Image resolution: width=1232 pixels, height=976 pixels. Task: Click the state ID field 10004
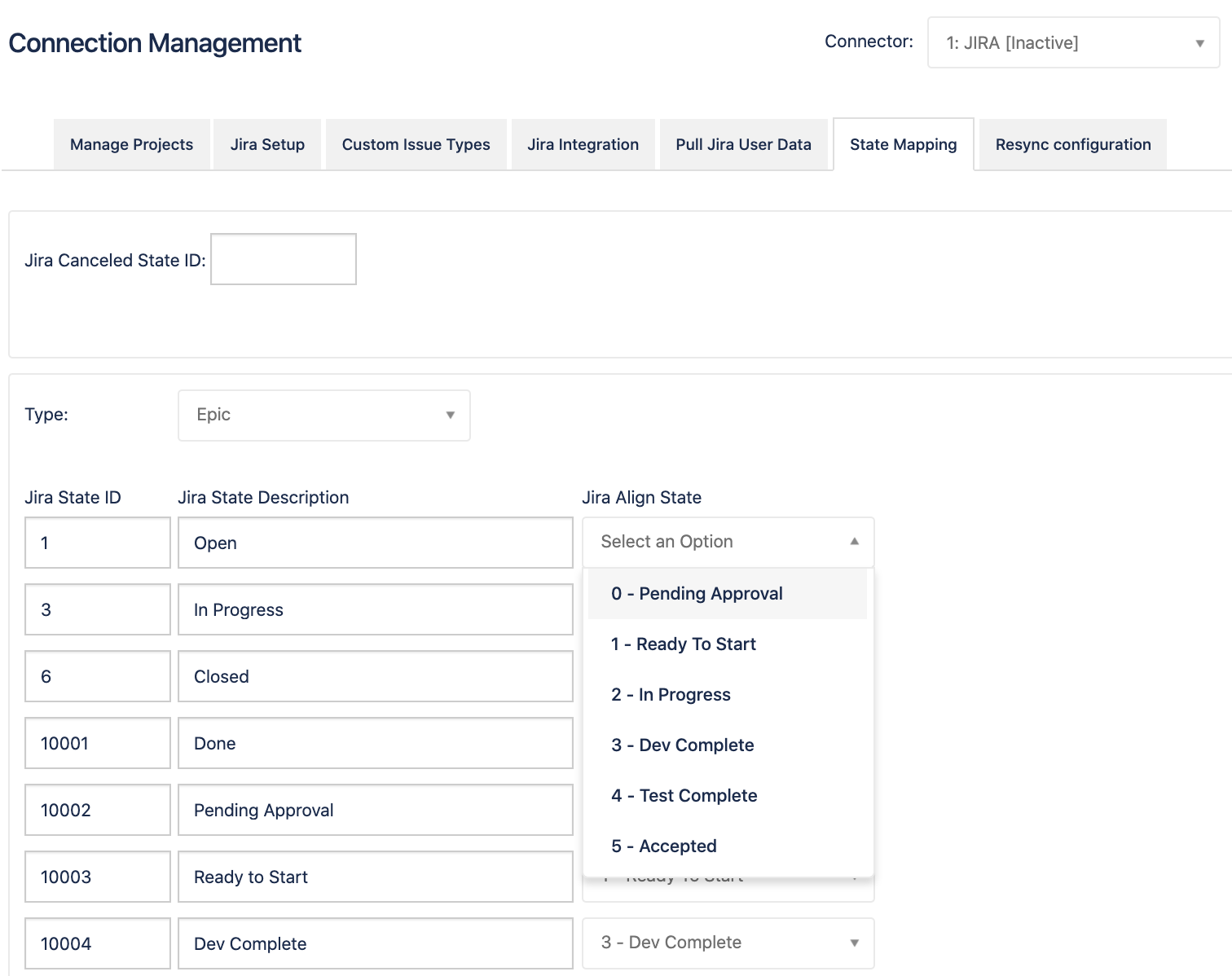(x=98, y=943)
